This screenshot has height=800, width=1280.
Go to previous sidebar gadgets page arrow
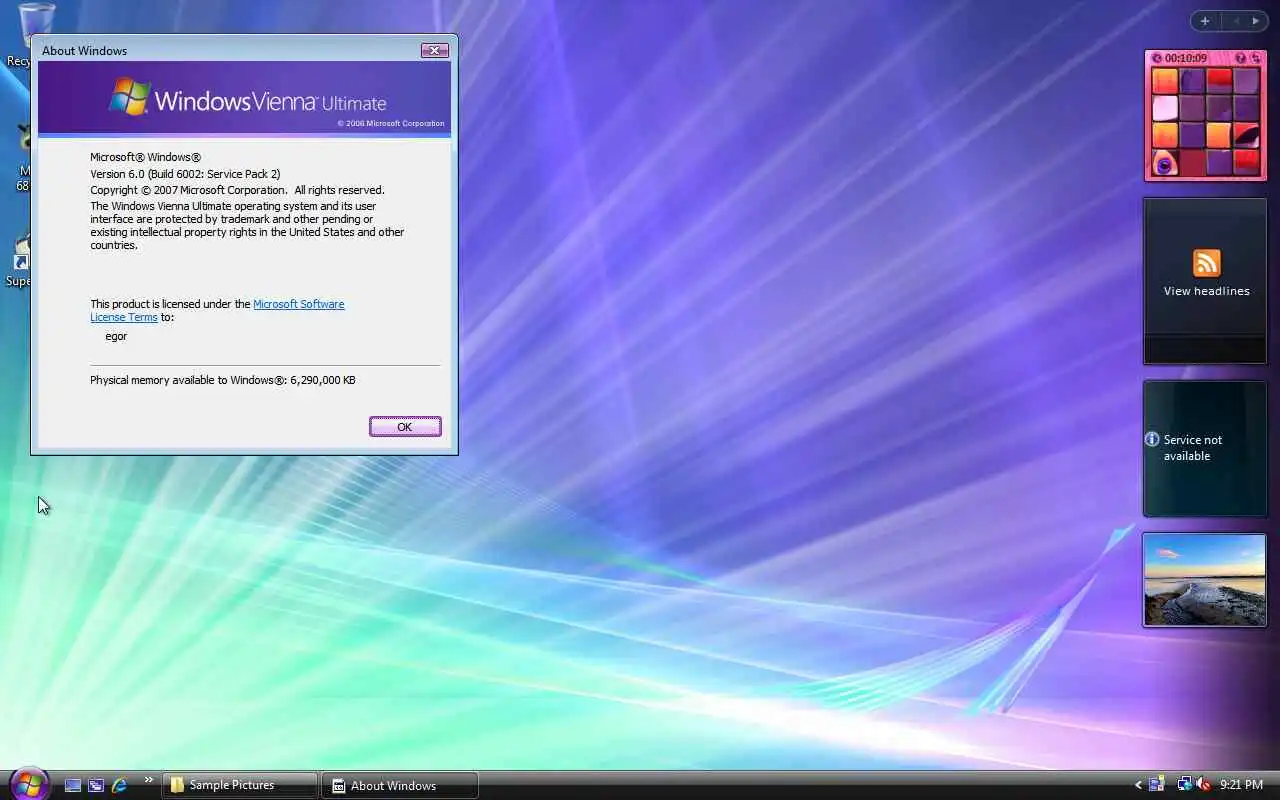(1235, 21)
